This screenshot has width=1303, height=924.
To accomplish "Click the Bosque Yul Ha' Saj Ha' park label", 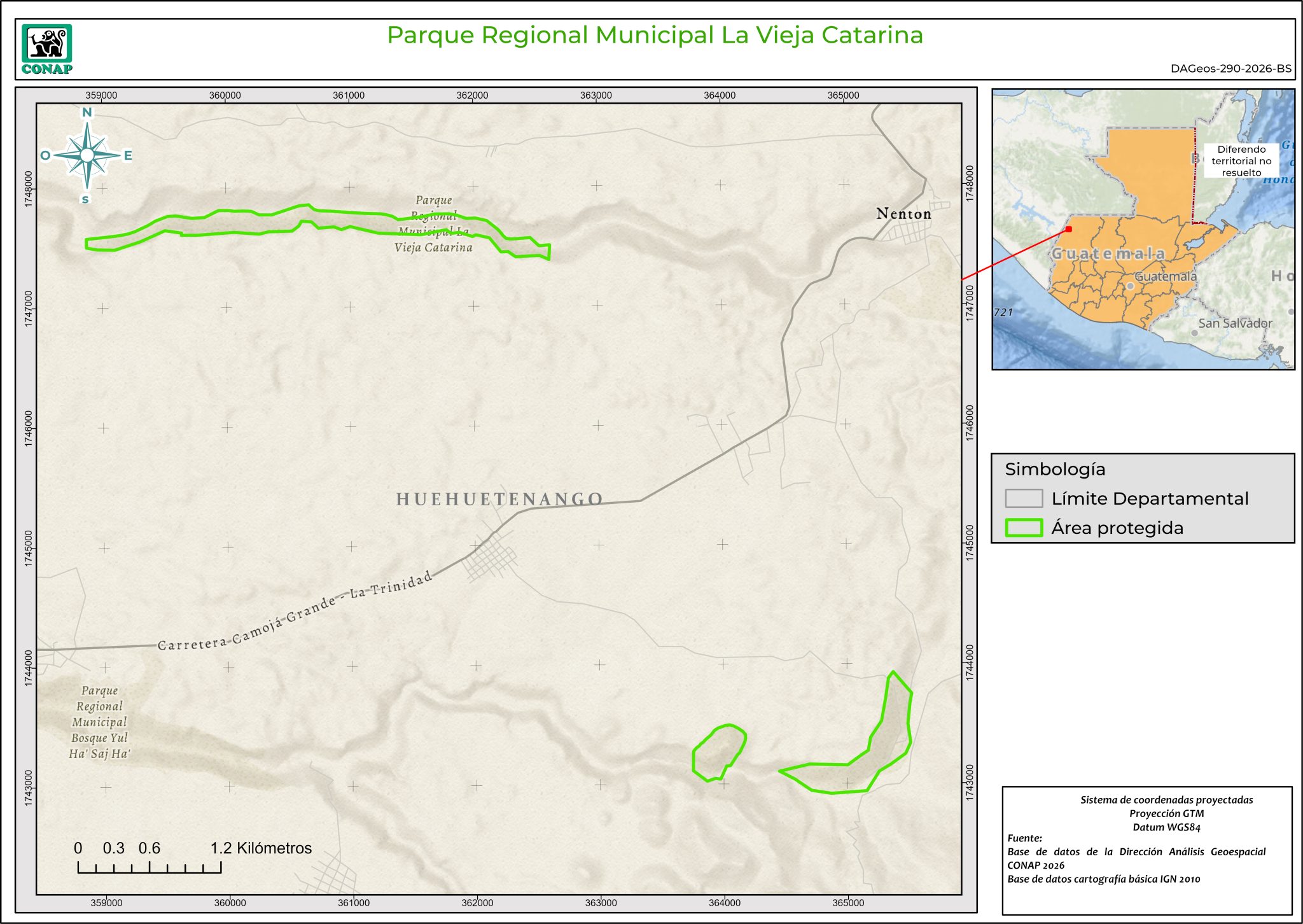I will coord(99,722).
